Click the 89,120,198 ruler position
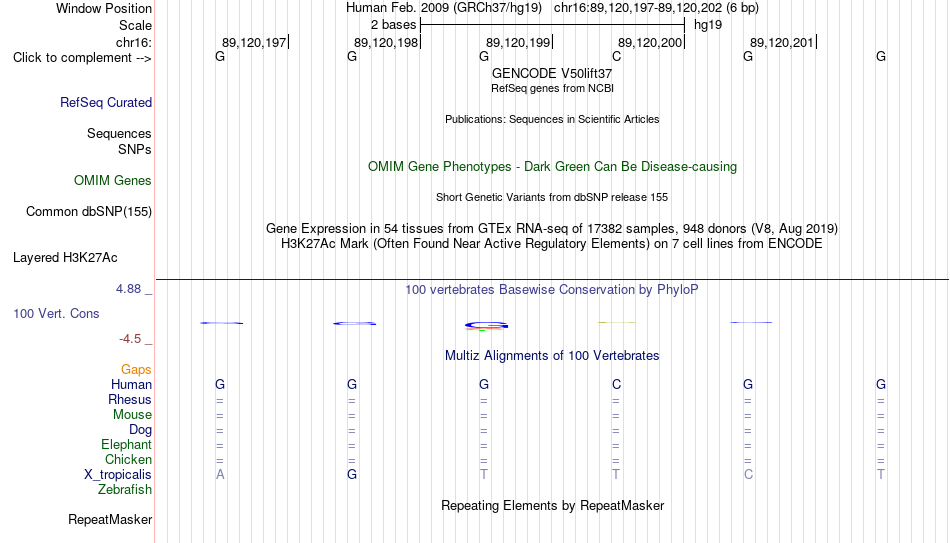 click(x=386, y=42)
